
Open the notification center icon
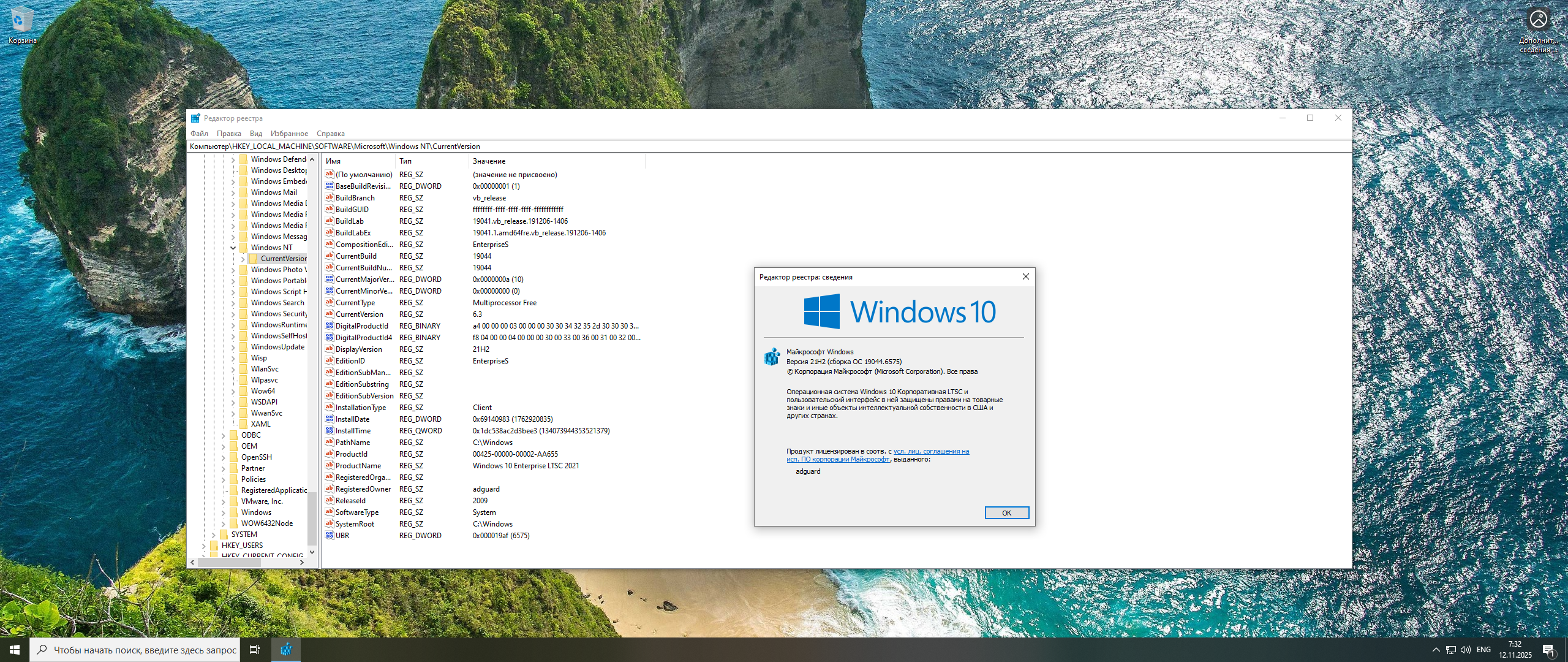coord(1548,650)
